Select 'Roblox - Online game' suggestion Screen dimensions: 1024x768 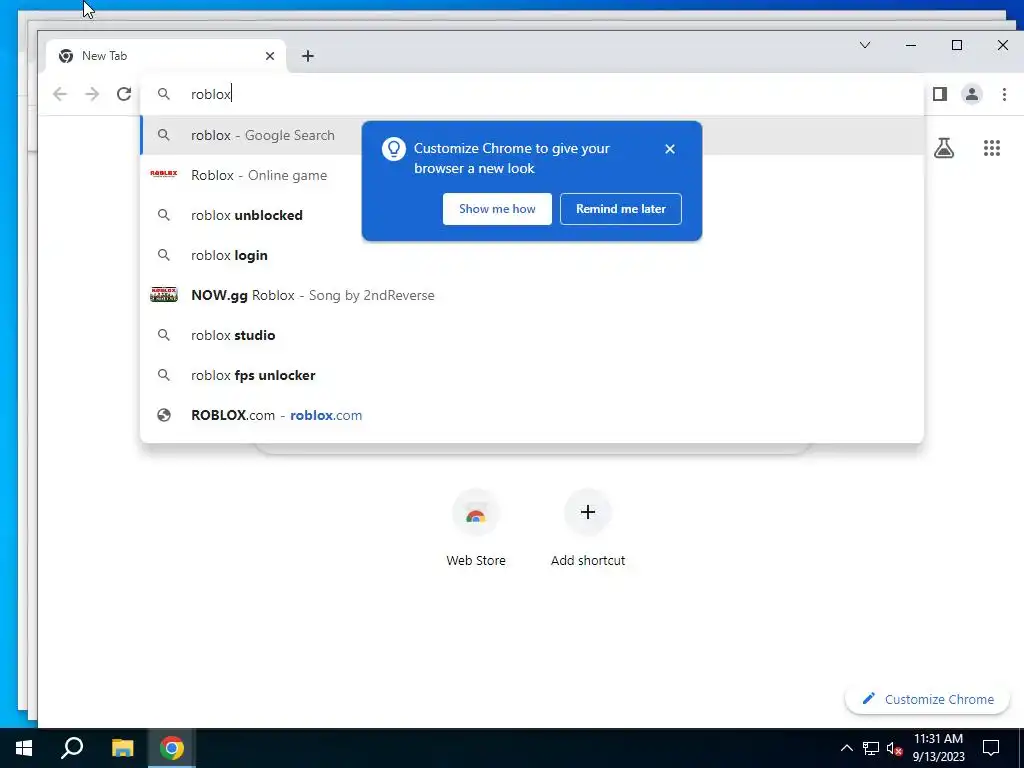point(532,175)
